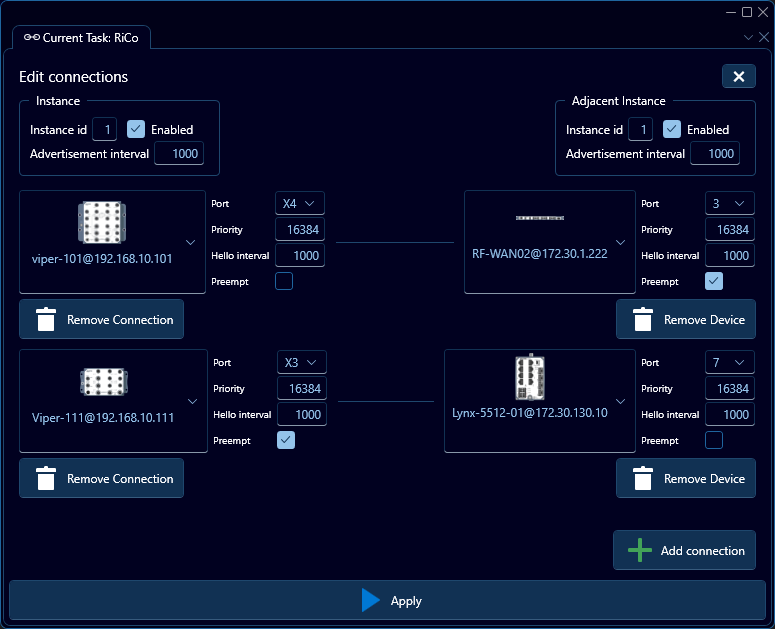
Task: Remove the Viper-111 connection
Action: [x=101, y=478]
